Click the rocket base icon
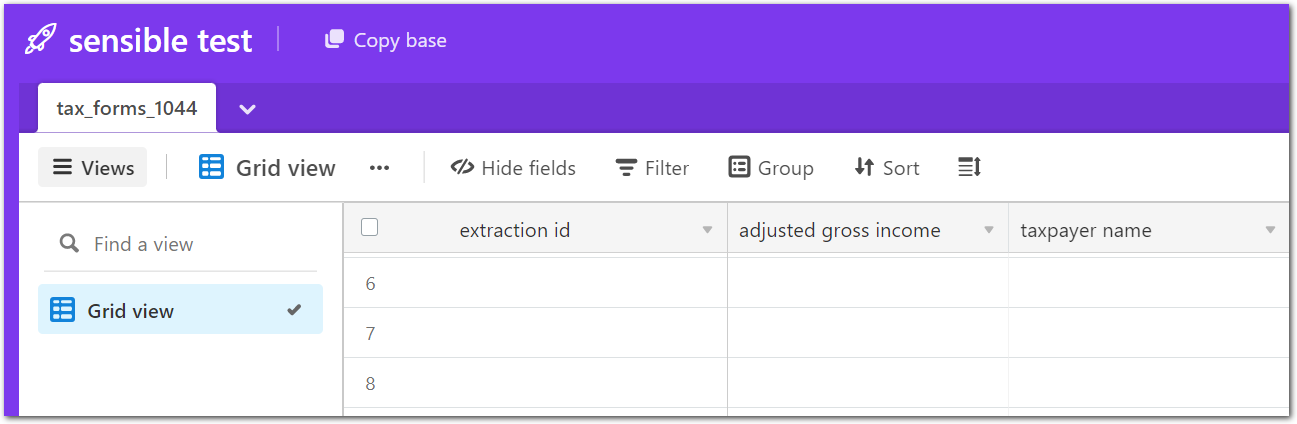Image resolution: width=1297 pixels, height=424 pixels. click(41, 40)
